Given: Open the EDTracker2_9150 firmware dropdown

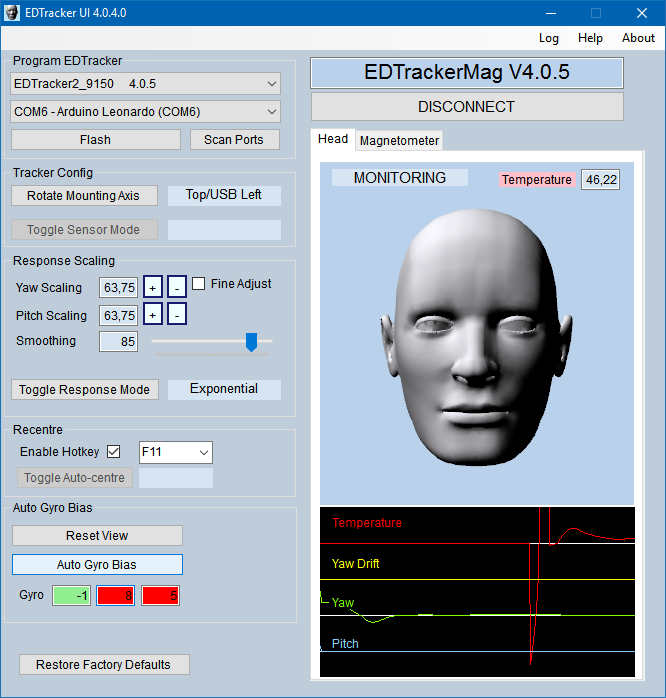Looking at the screenshot, I should [x=146, y=84].
